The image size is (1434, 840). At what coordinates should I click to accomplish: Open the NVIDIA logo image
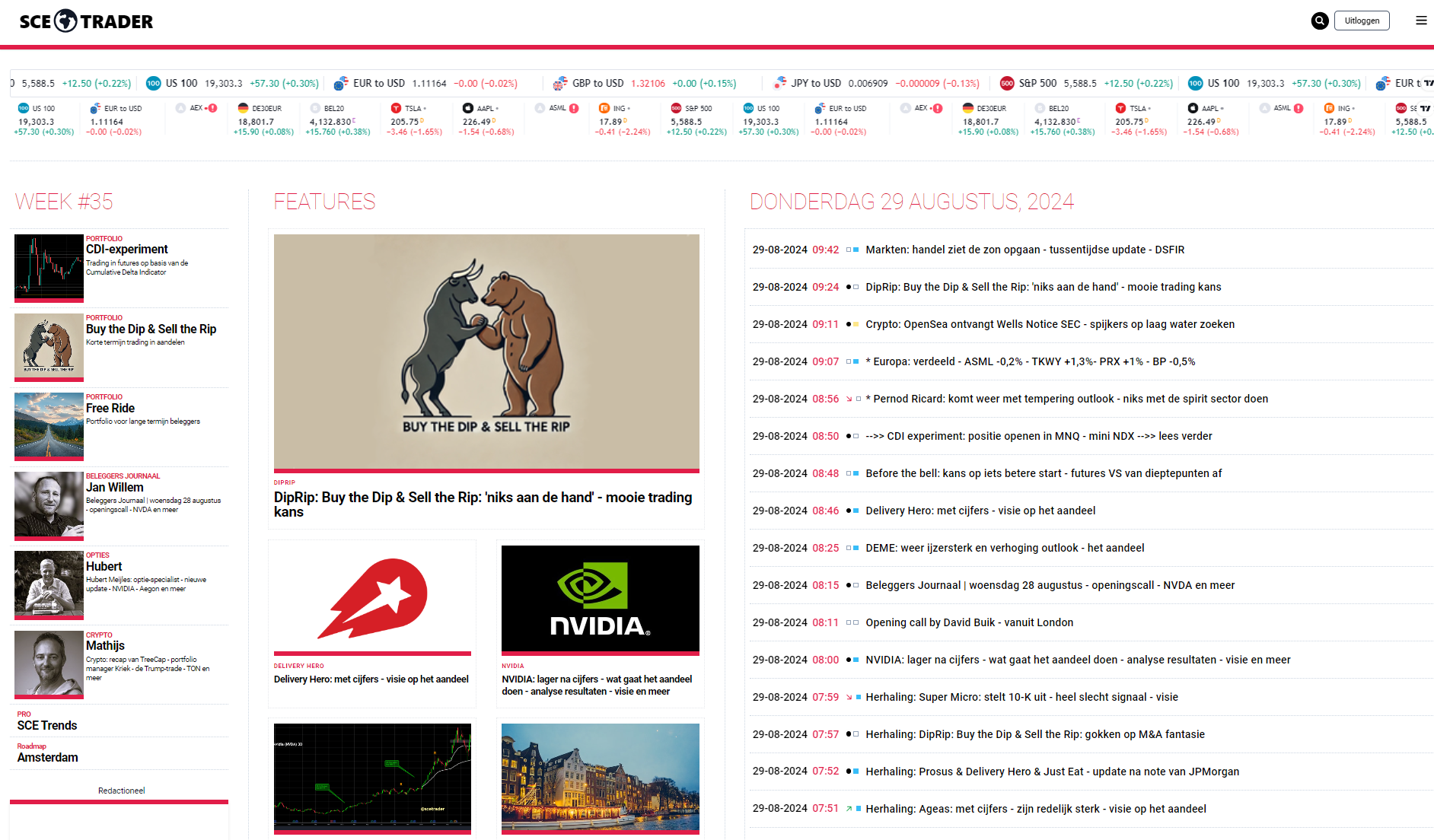click(601, 599)
